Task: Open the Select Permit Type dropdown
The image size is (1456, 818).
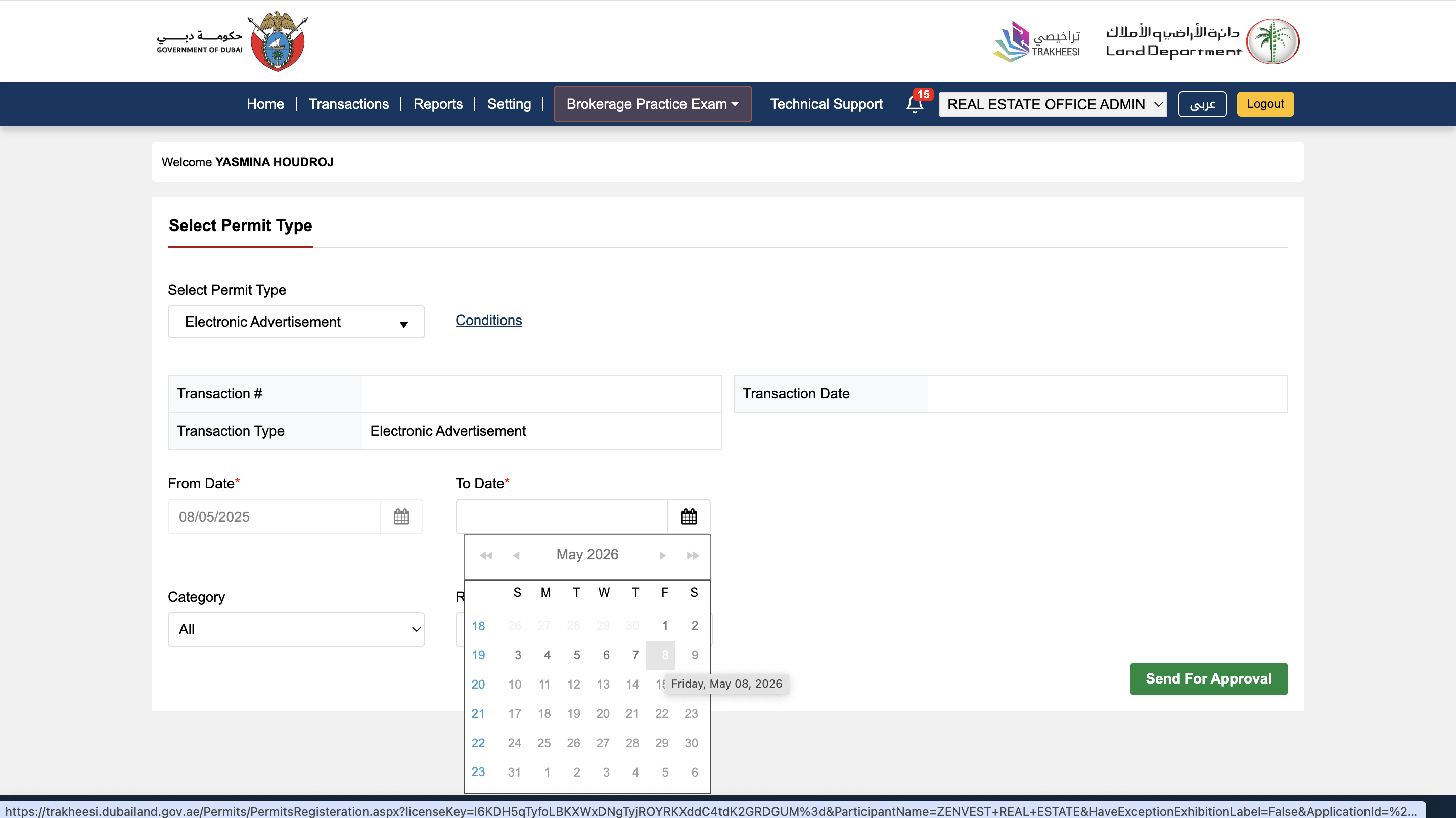Action: 296,322
